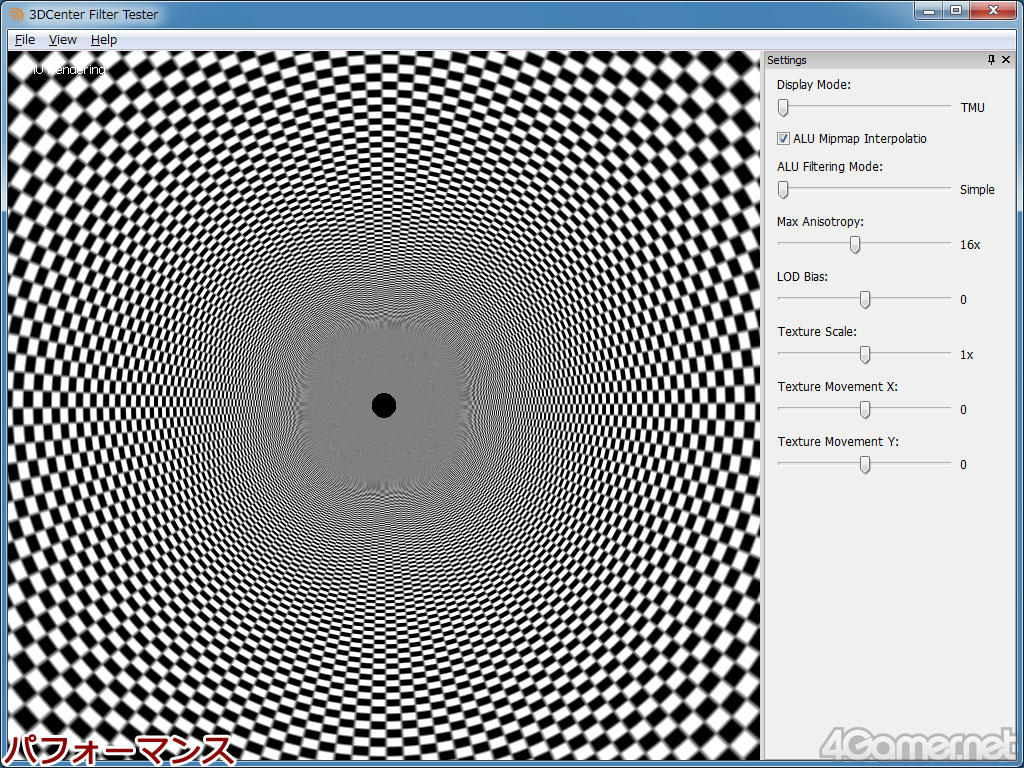Viewport: 1024px width, 768px height.
Task: Click the '3DCenter Filter Tester' window title
Action: click(x=93, y=14)
